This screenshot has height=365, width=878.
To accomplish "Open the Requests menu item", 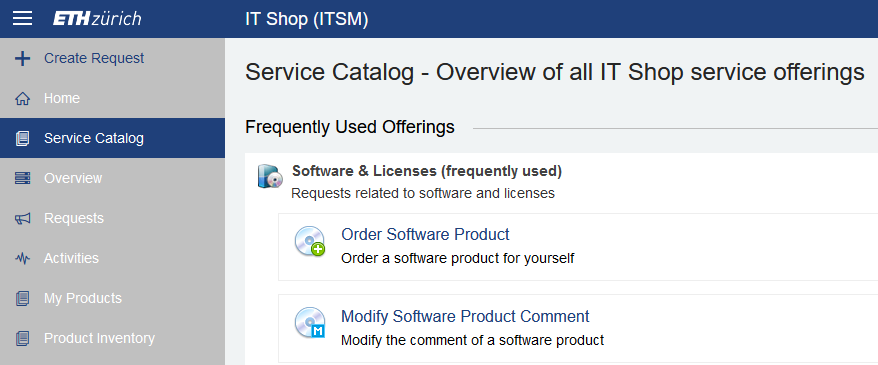I will (113, 218).
